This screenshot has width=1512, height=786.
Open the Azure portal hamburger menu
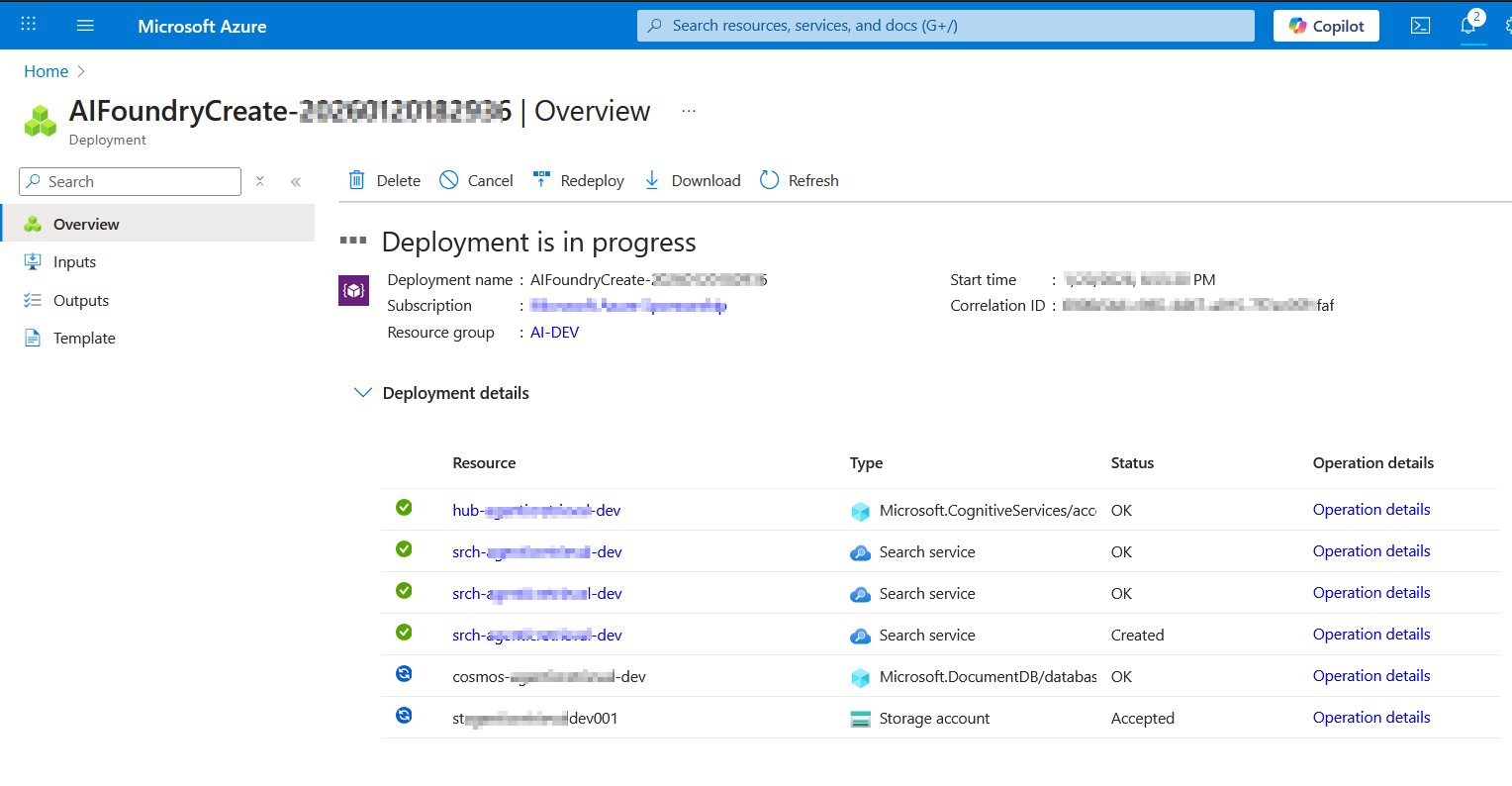(x=85, y=26)
